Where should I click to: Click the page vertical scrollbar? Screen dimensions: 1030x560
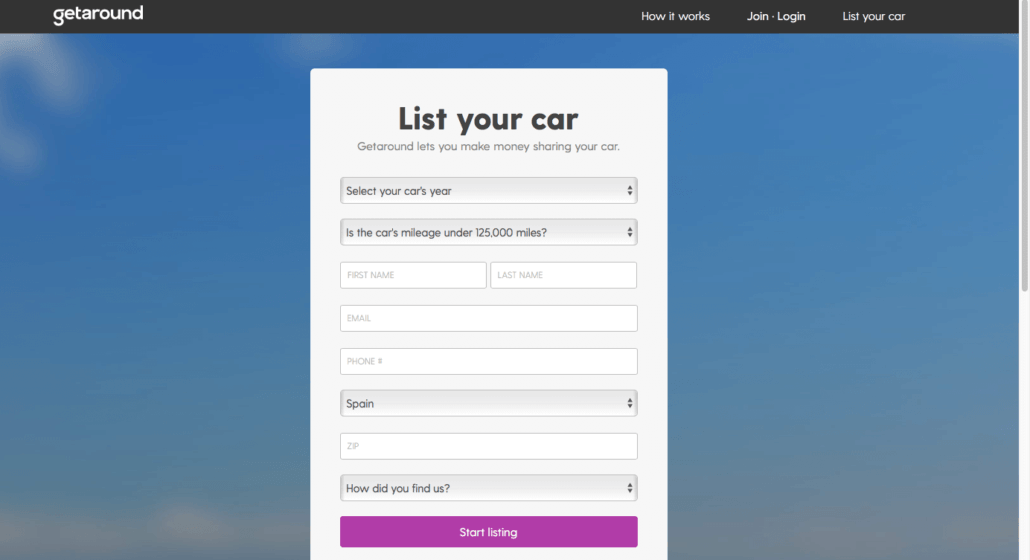click(x=1024, y=146)
